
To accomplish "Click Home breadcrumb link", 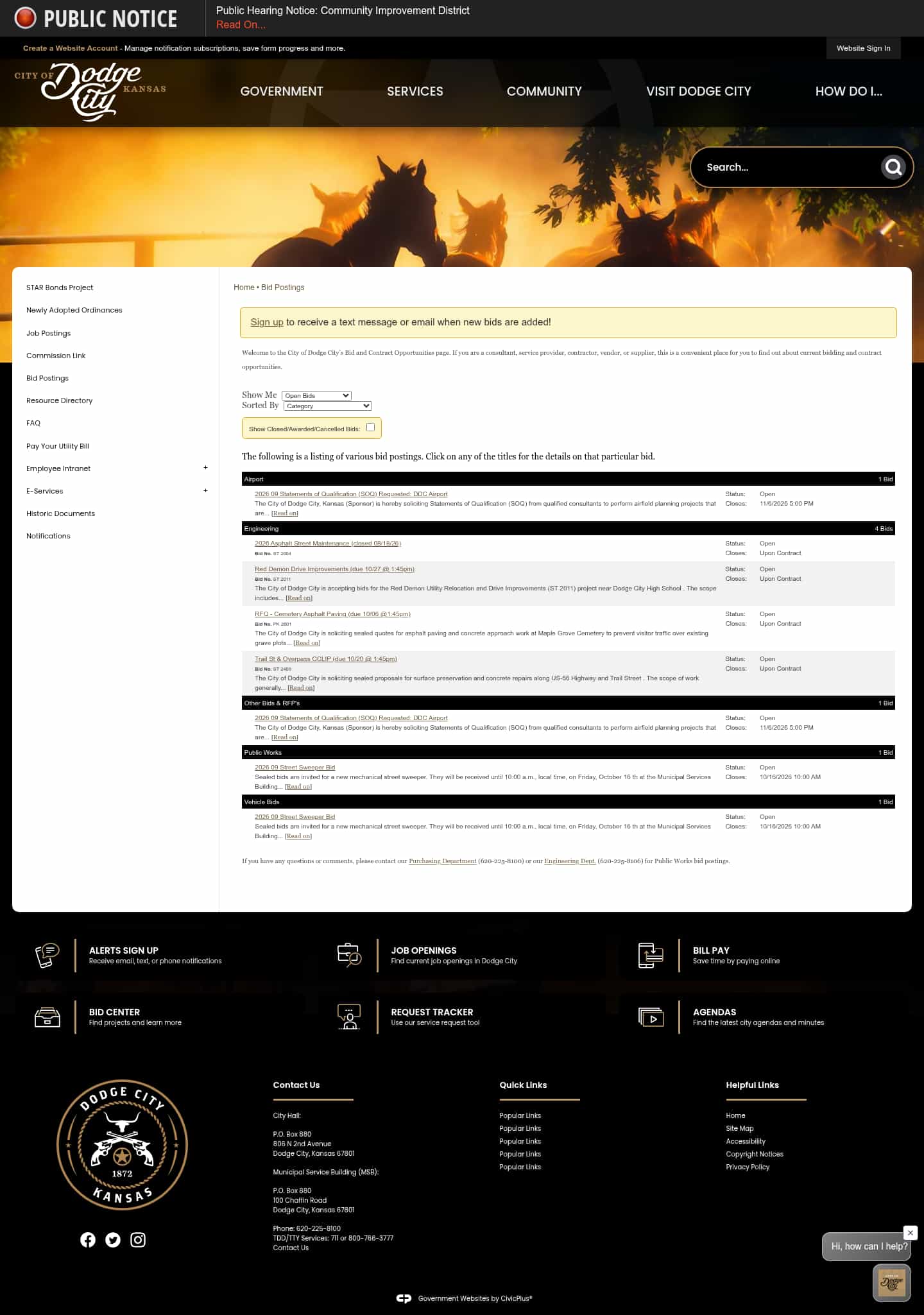I will (244, 288).
